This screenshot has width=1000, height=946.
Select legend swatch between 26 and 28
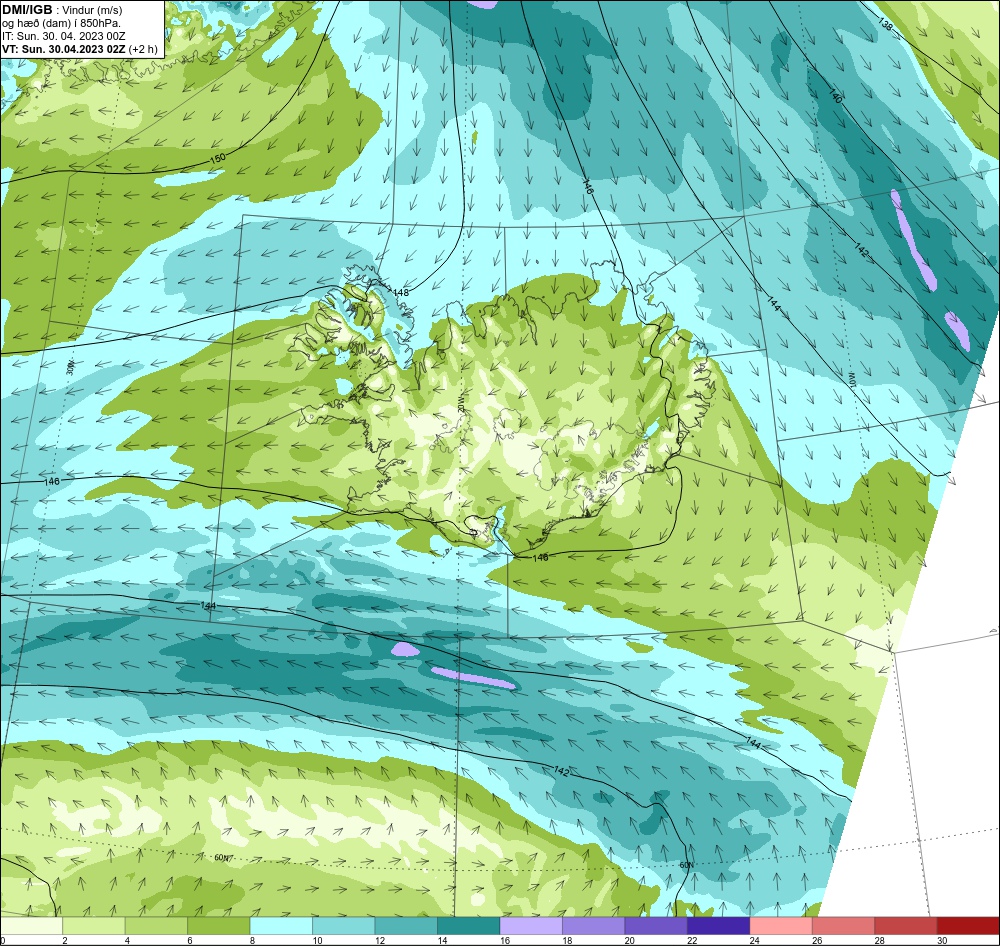point(844,926)
